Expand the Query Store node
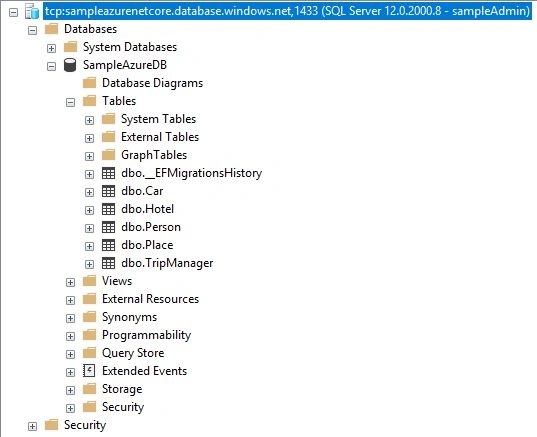537x437 pixels. (x=71, y=354)
